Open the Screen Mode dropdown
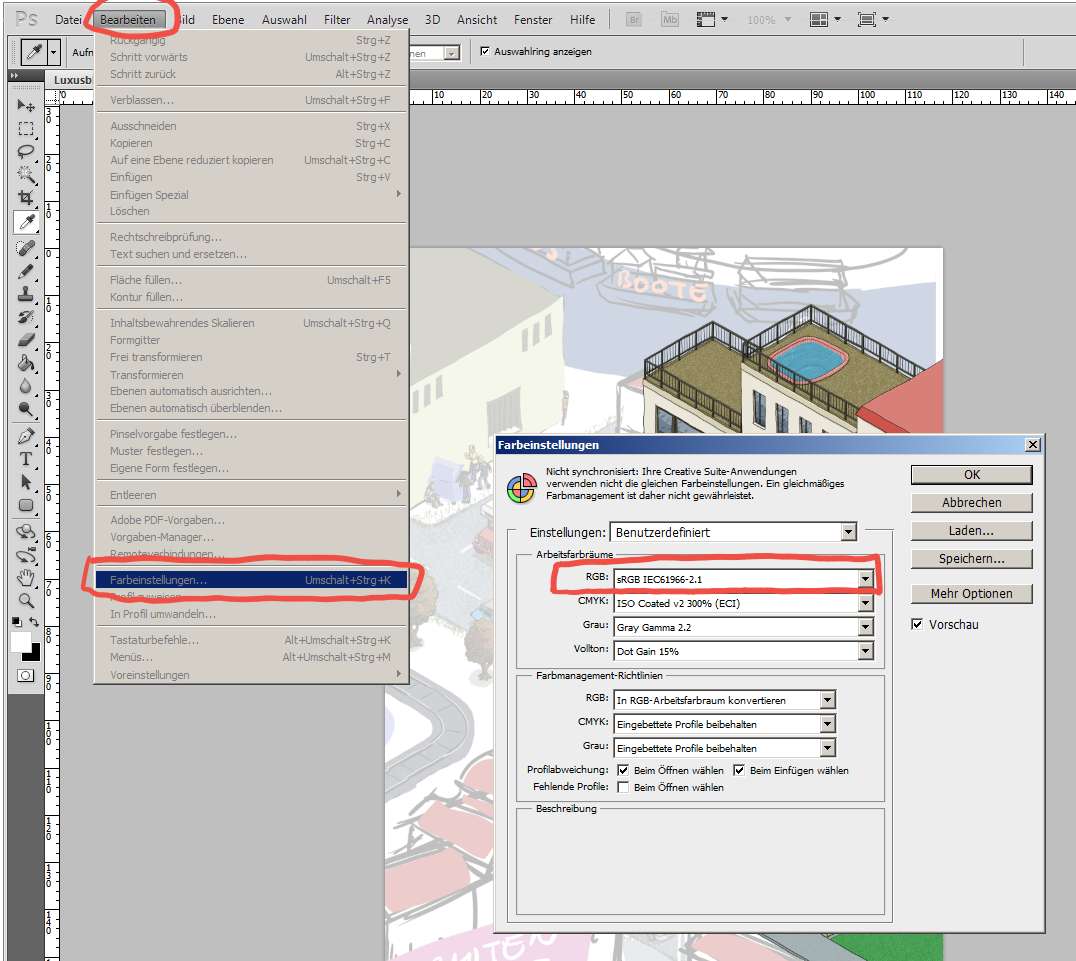This screenshot has width=1076, height=961. [x=873, y=19]
